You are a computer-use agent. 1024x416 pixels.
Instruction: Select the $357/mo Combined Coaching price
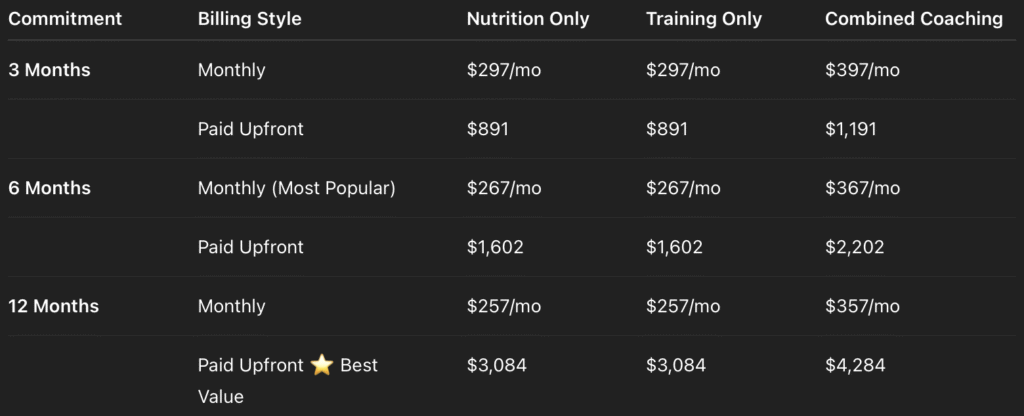(x=862, y=306)
